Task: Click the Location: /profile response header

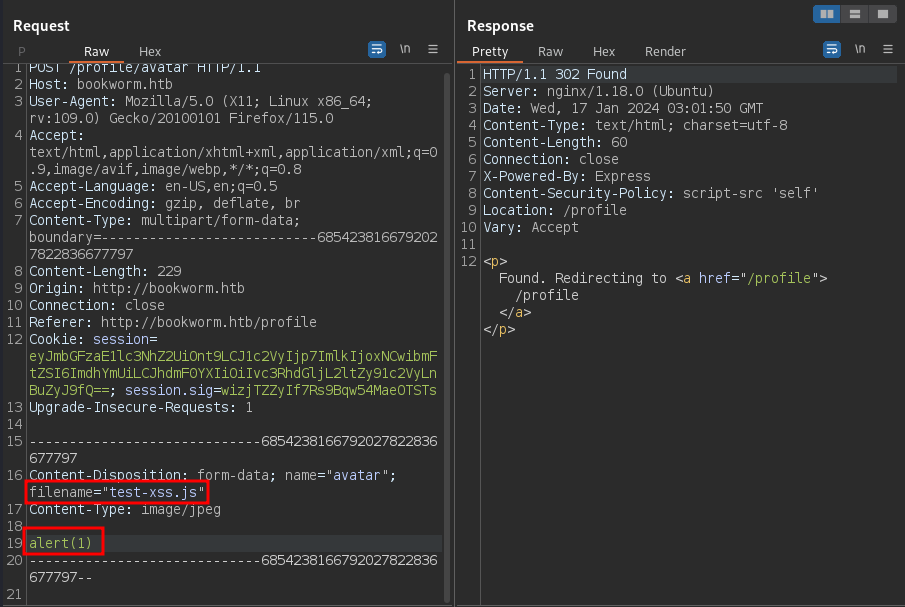Action: pyautogui.click(x=554, y=210)
